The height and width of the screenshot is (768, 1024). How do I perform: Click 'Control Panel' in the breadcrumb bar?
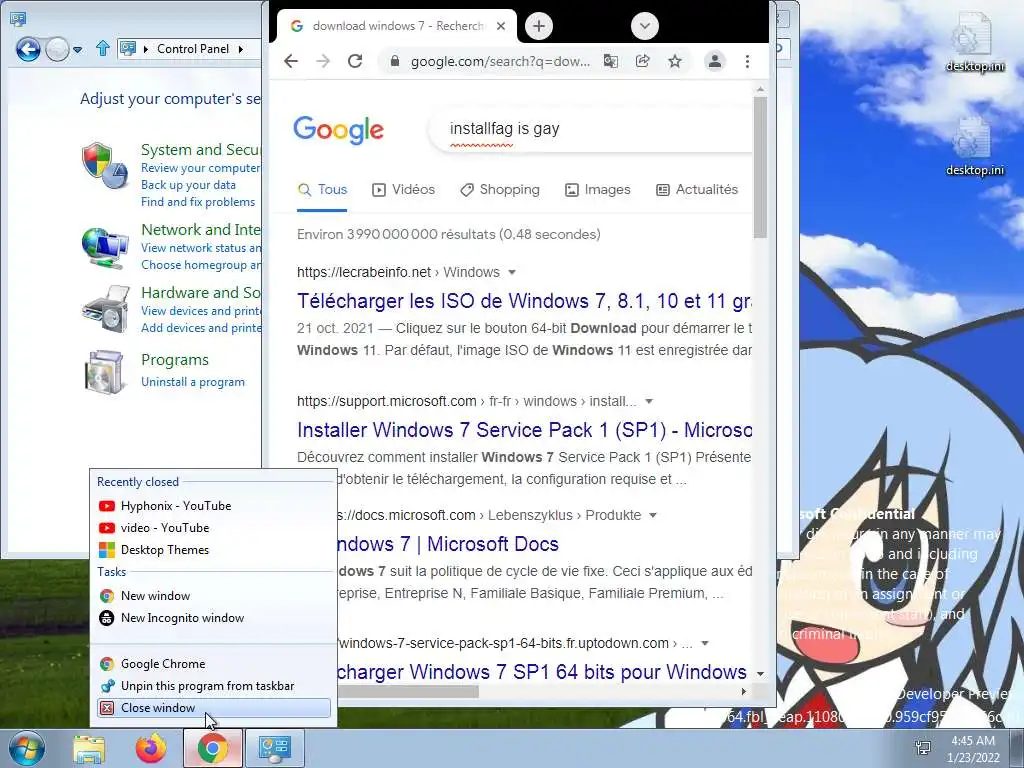(193, 49)
